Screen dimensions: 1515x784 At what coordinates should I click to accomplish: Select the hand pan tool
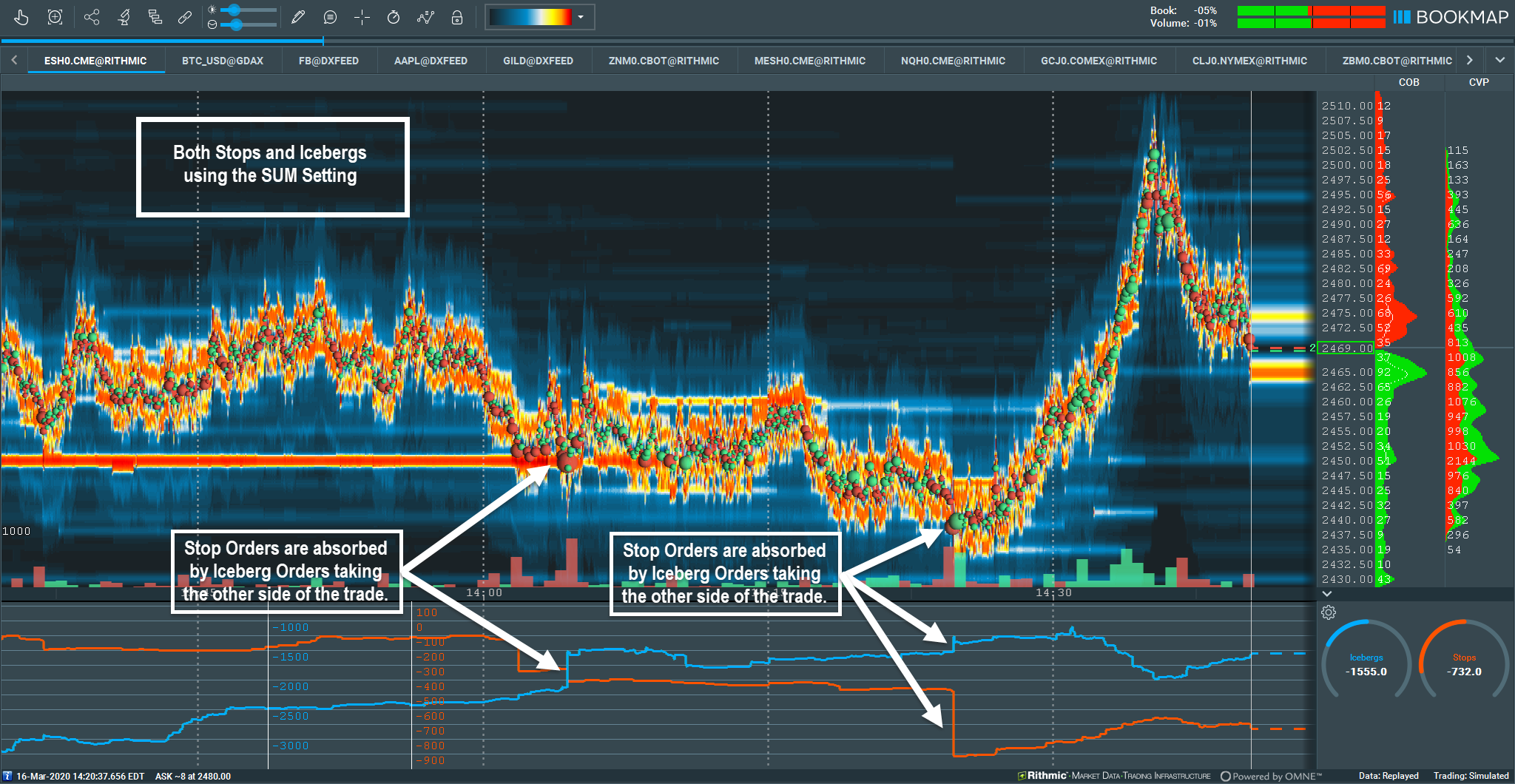[x=22, y=17]
